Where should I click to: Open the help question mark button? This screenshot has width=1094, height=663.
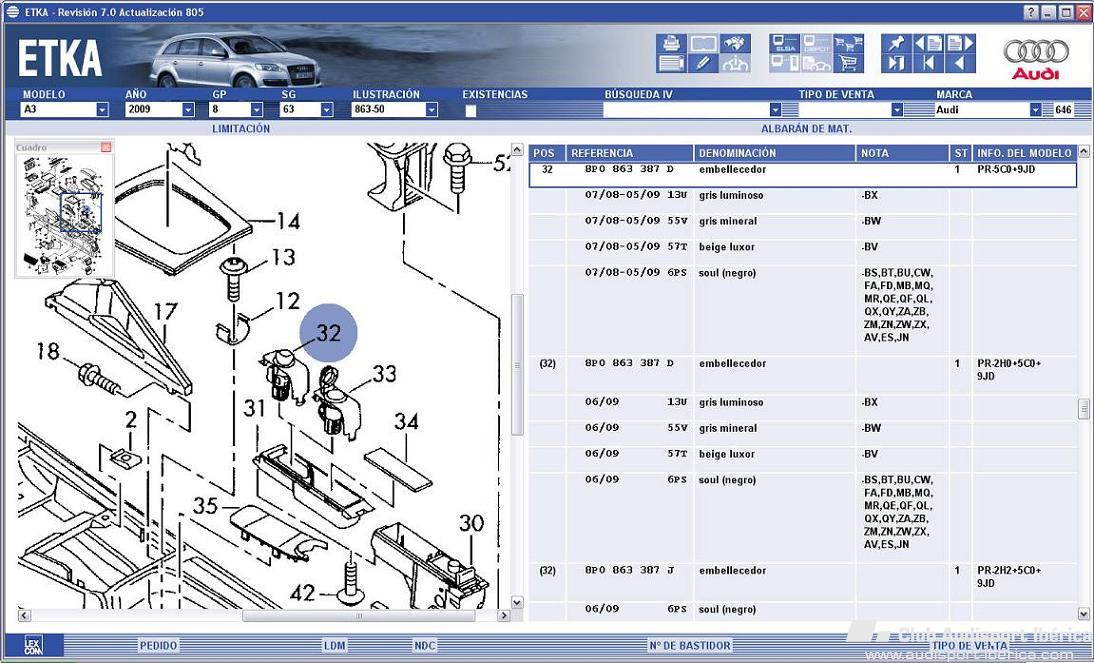(1031, 13)
